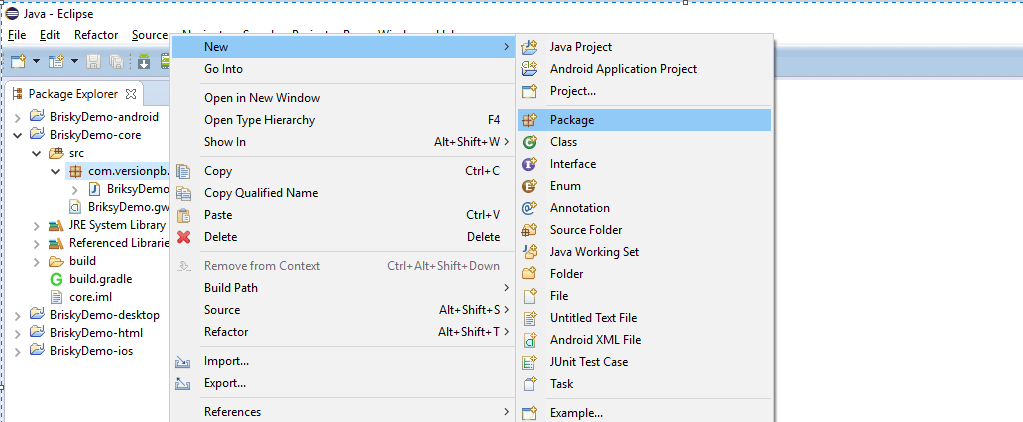Expand the BriskyDemo-desktop project
Image resolution: width=1023 pixels, height=422 pixels.
point(18,315)
